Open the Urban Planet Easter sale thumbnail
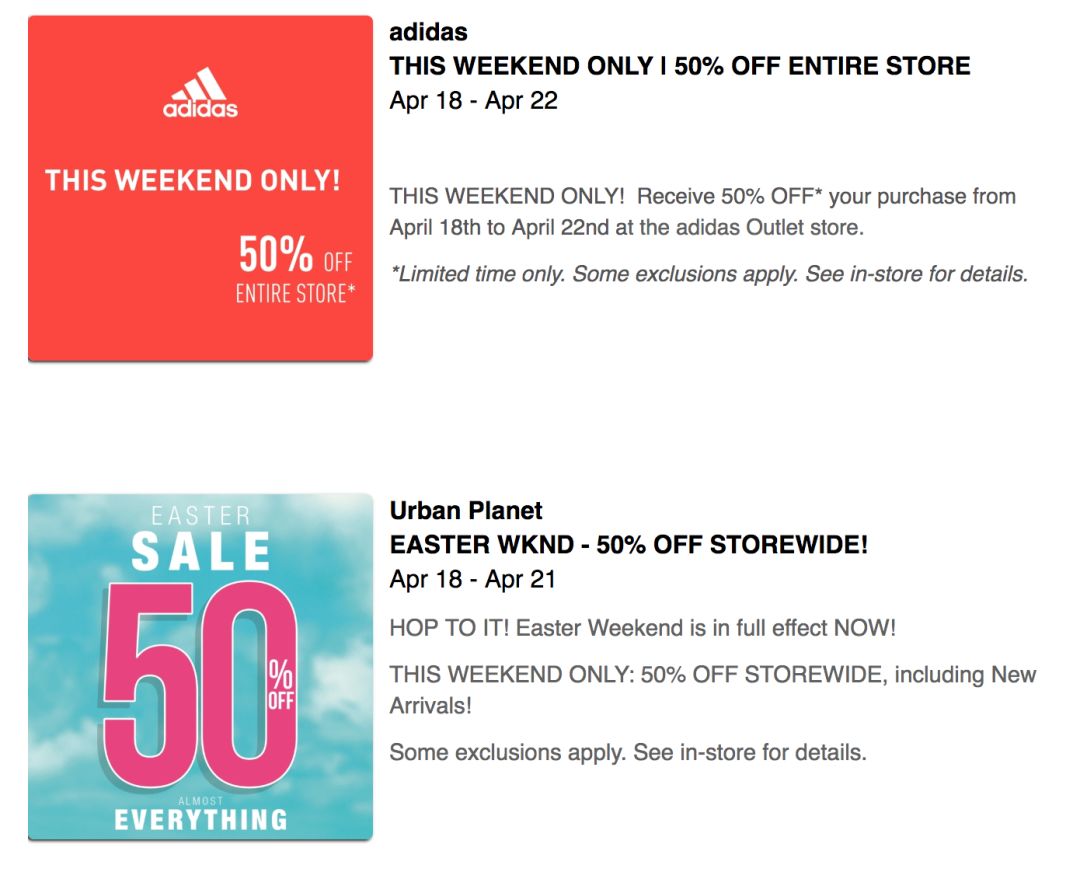The image size is (1080, 872). [200, 667]
